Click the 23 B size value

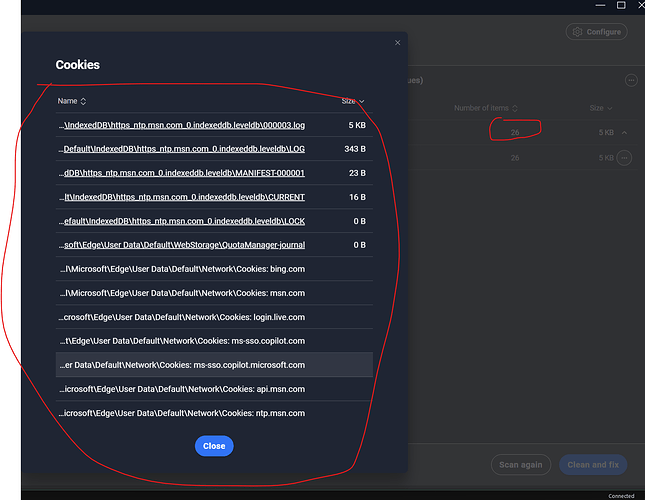pos(357,173)
